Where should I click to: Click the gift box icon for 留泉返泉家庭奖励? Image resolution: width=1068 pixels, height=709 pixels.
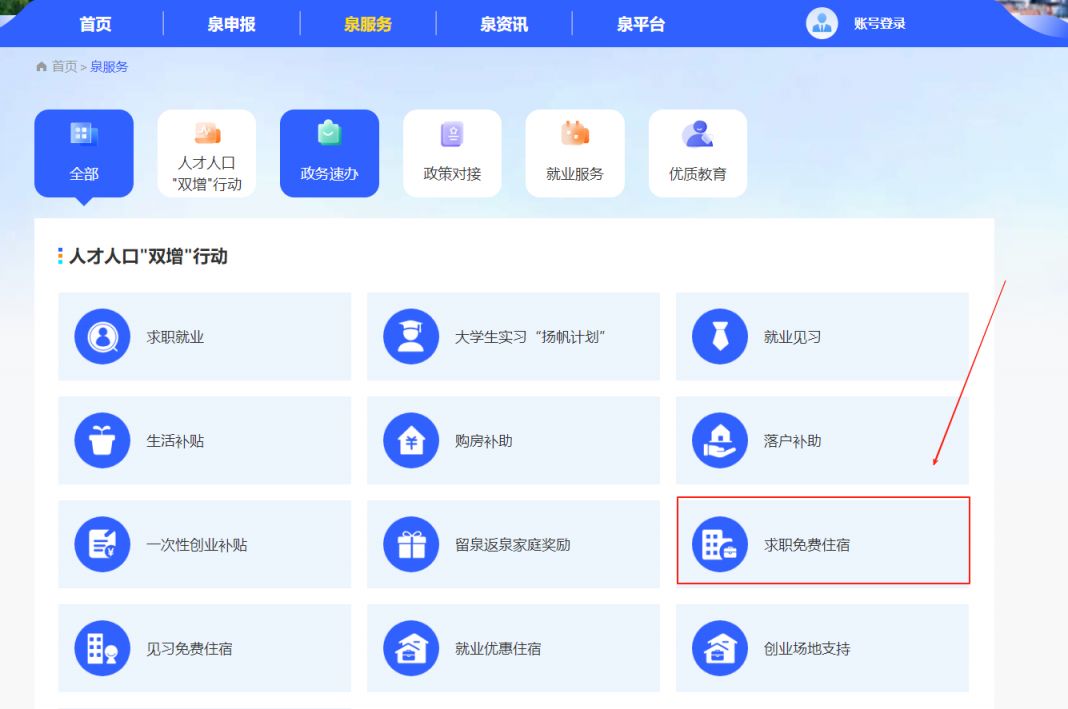tap(411, 545)
